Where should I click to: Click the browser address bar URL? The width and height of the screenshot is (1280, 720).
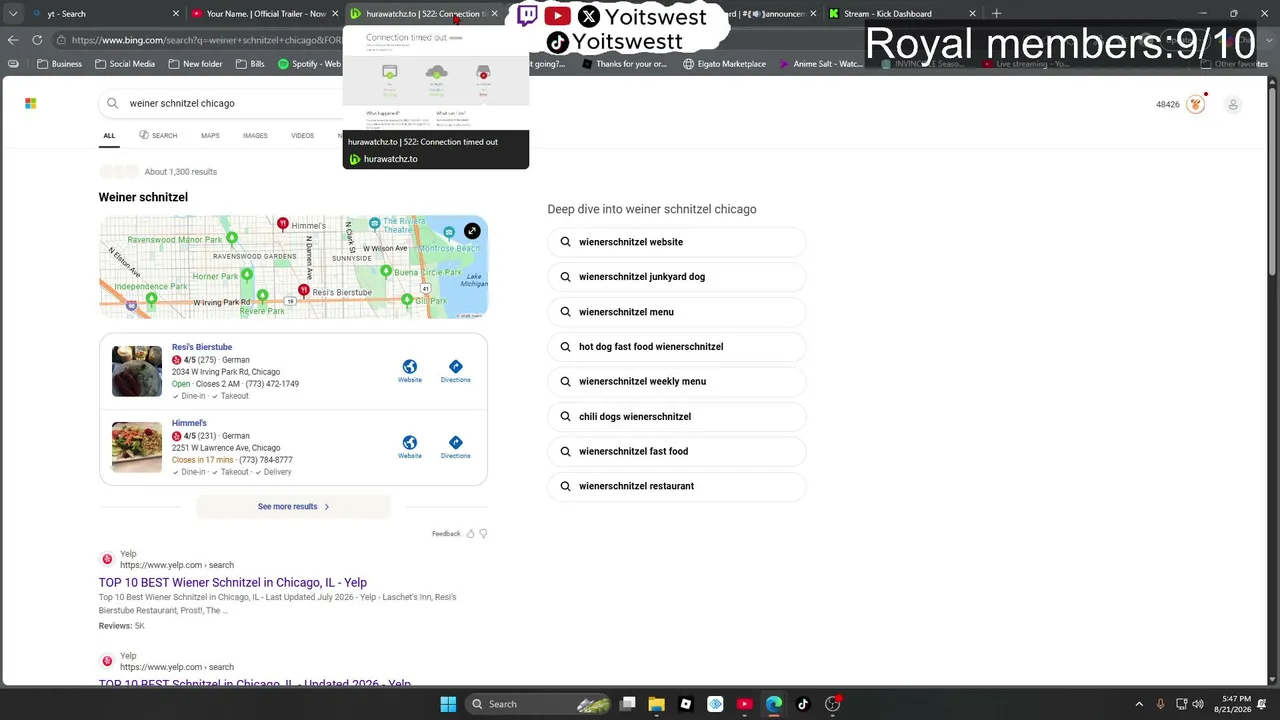tap(205, 40)
